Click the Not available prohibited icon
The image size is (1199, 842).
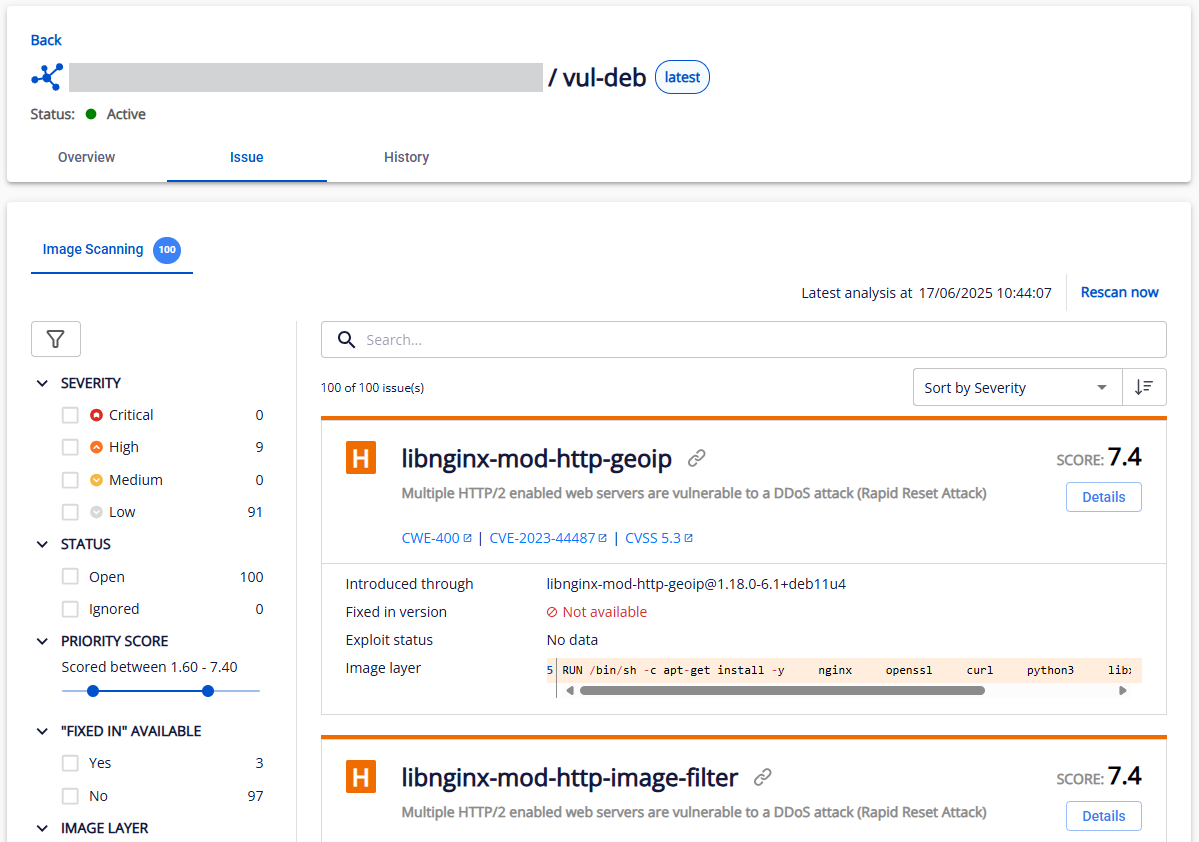[x=552, y=612]
